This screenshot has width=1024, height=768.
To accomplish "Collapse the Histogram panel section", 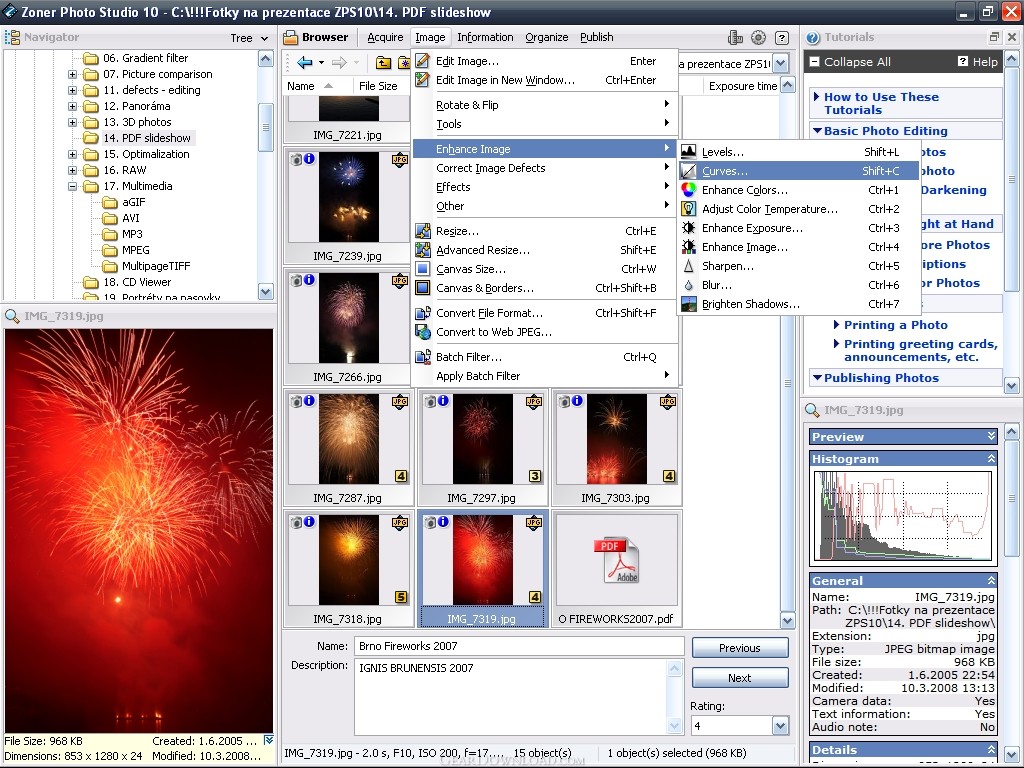I will coord(991,458).
